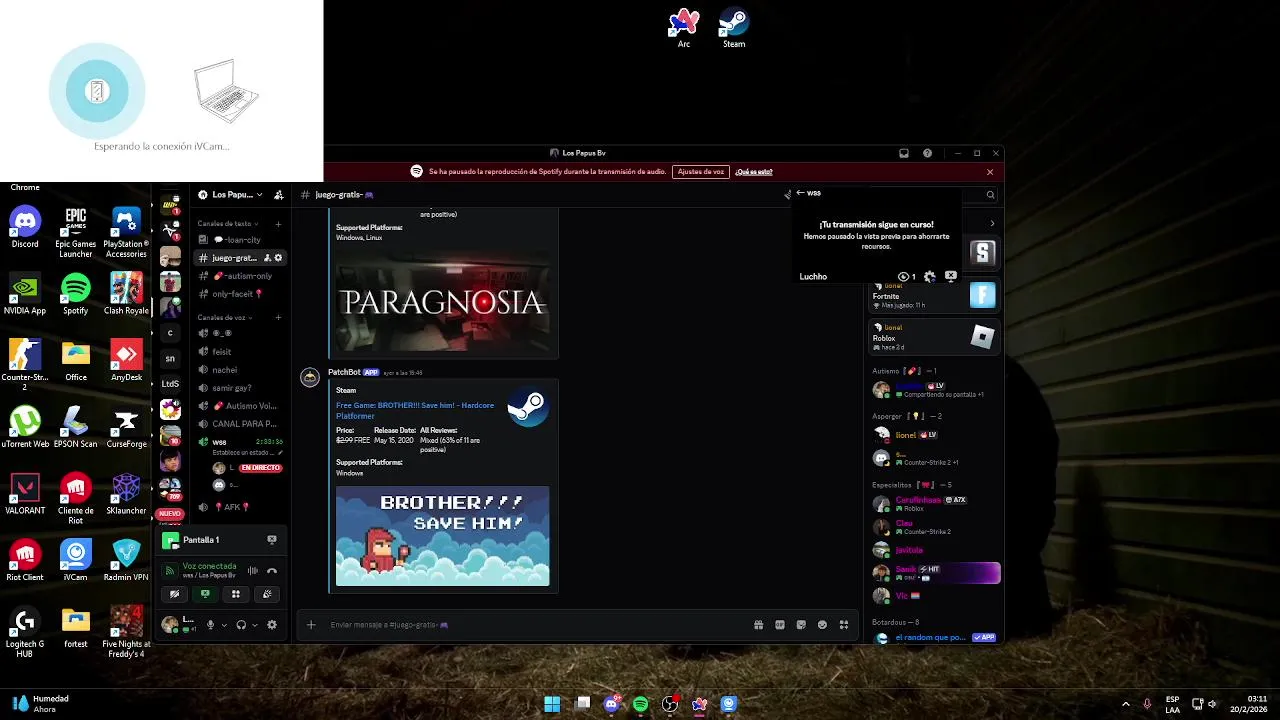Open the Arc browser desktop shortcut
This screenshot has height=720, width=1280.
(684, 28)
